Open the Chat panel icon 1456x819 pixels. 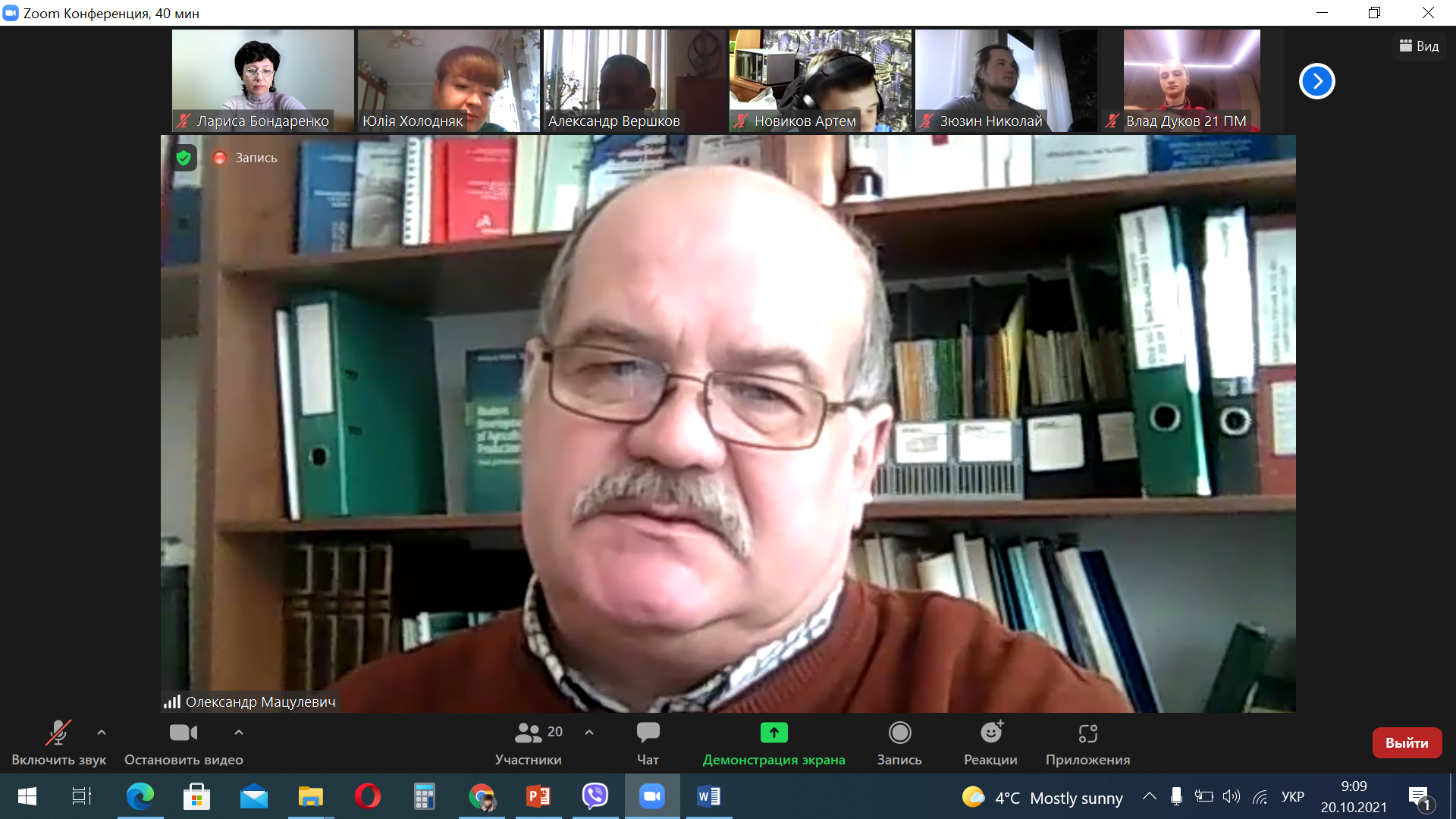pos(648,733)
